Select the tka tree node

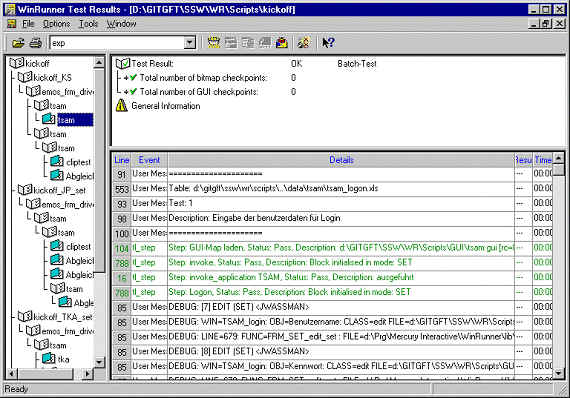coord(63,359)
